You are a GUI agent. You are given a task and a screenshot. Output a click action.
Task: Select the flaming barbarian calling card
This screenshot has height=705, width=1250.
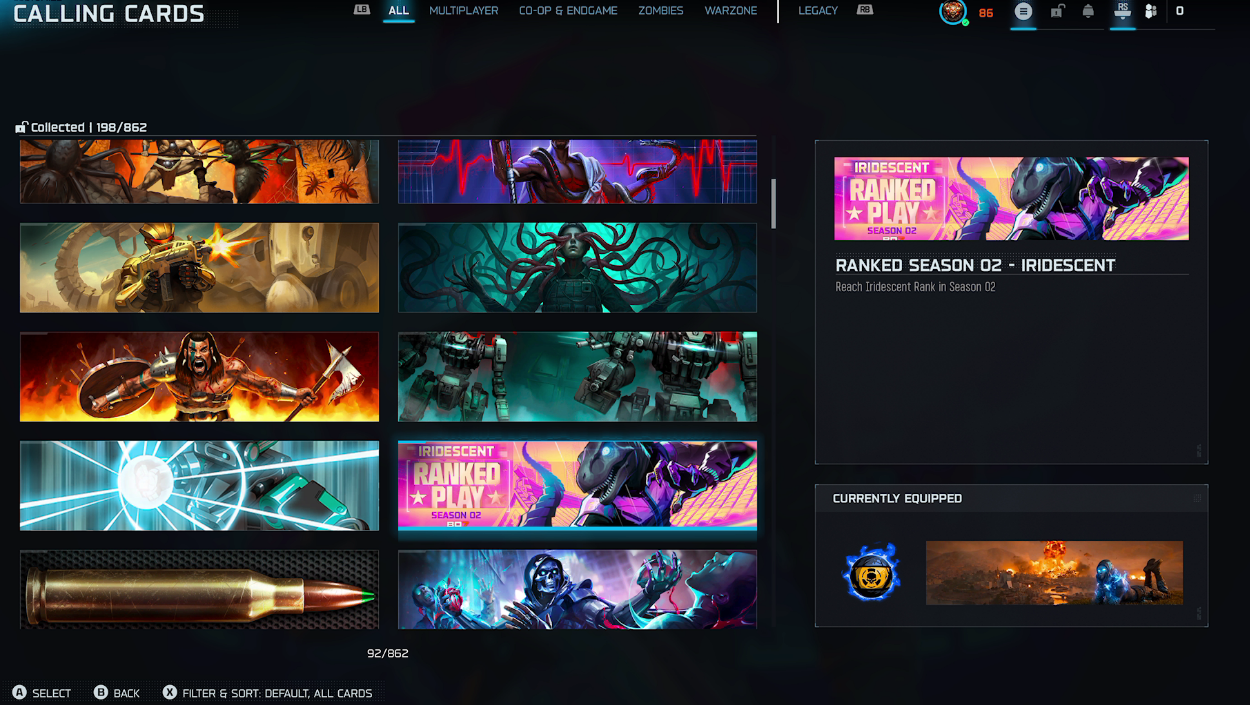[199, 376]
